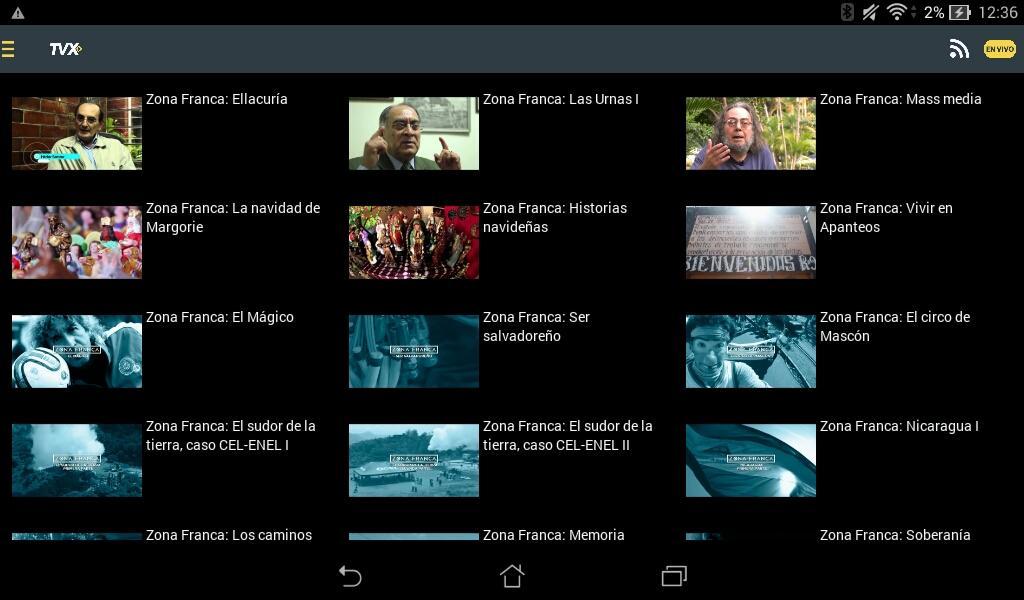Select the title 'La navidad de Margorie'
Viewport: 1024px width, 600px height.
click(x=233, y=217)
